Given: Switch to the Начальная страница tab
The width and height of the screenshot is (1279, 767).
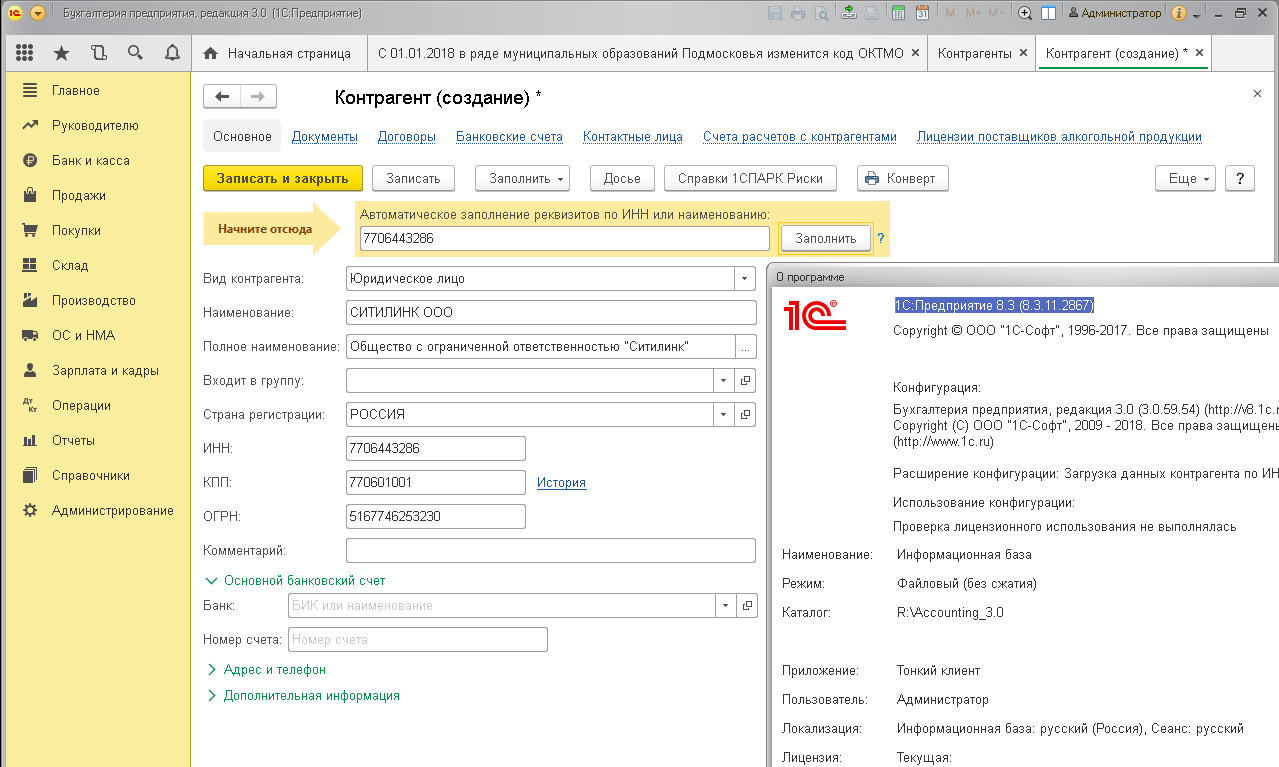Looking at the screenshot, I should 278,53.
